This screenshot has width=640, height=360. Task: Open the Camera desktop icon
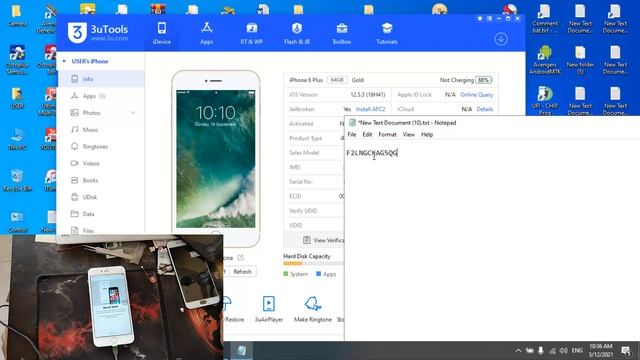17,16
